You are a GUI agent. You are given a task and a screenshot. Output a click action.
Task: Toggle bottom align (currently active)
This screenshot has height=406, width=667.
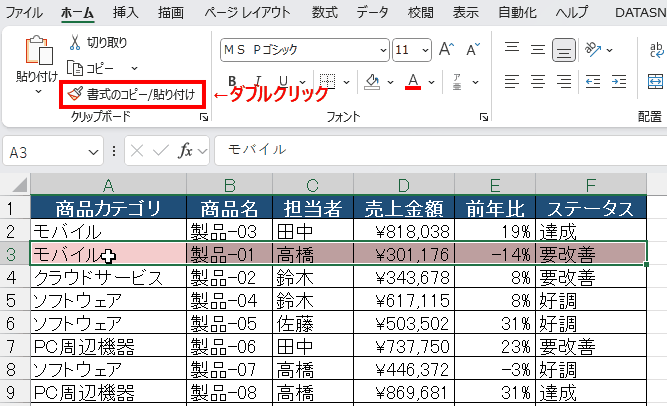coord(564,50)
